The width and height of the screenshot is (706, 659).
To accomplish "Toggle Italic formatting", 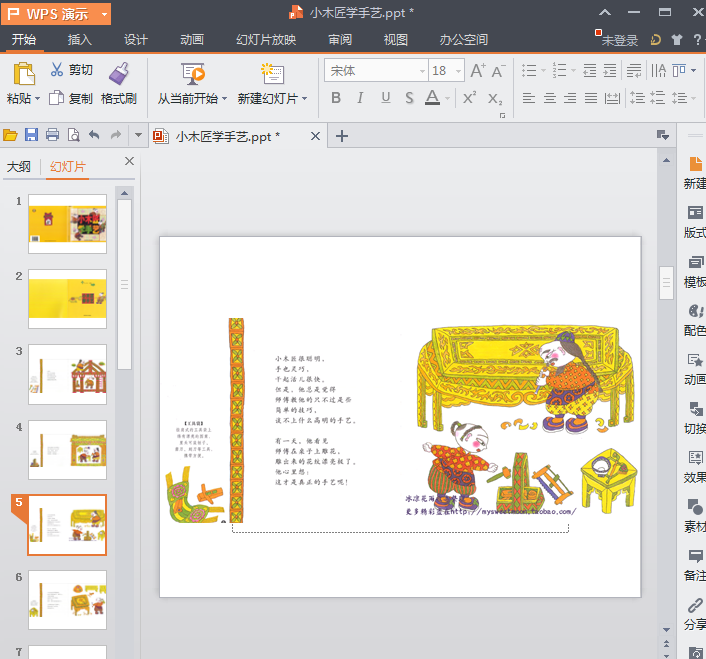I will (361, 98).
